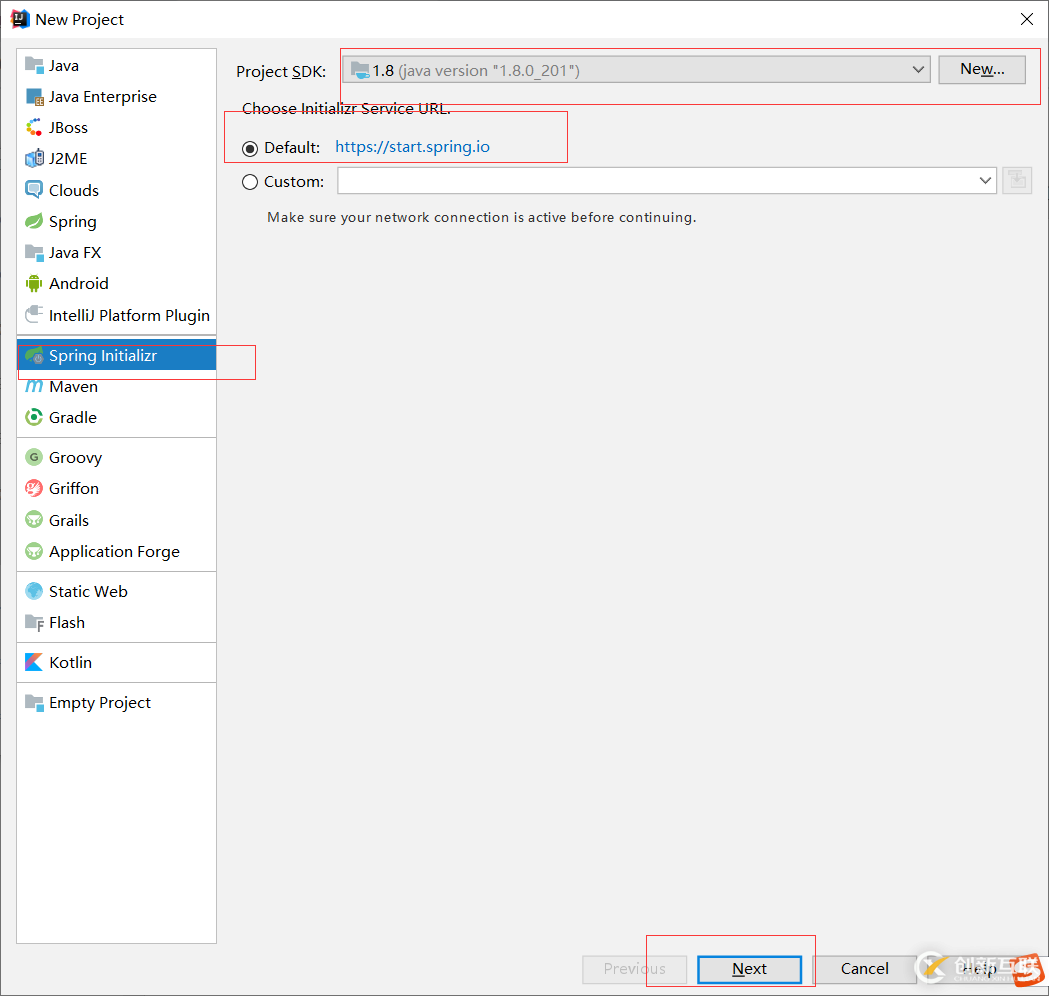
Task: Click the Android robot icon
Action: (34, 284)
